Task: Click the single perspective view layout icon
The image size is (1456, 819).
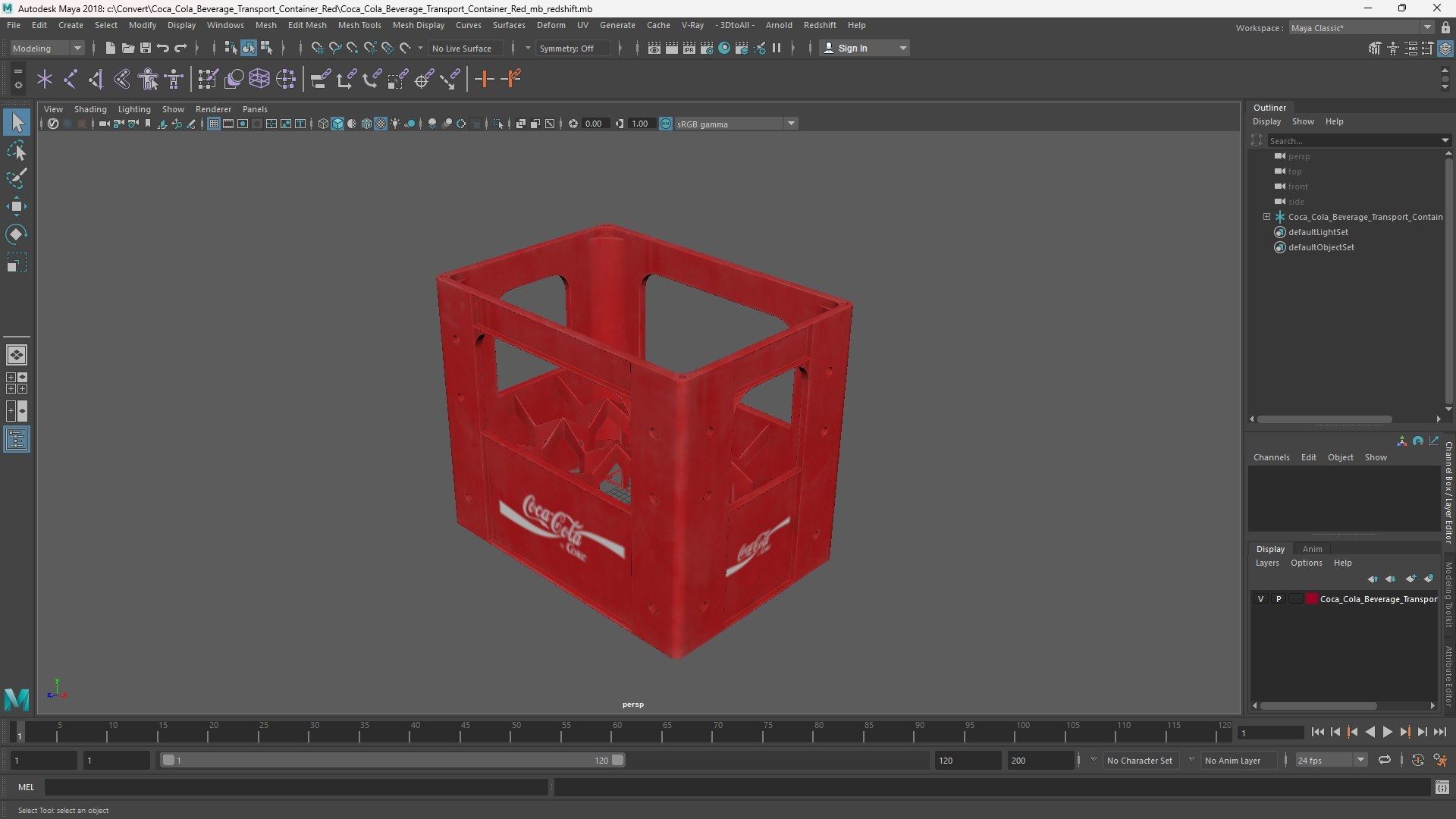Action: (17, 355)
